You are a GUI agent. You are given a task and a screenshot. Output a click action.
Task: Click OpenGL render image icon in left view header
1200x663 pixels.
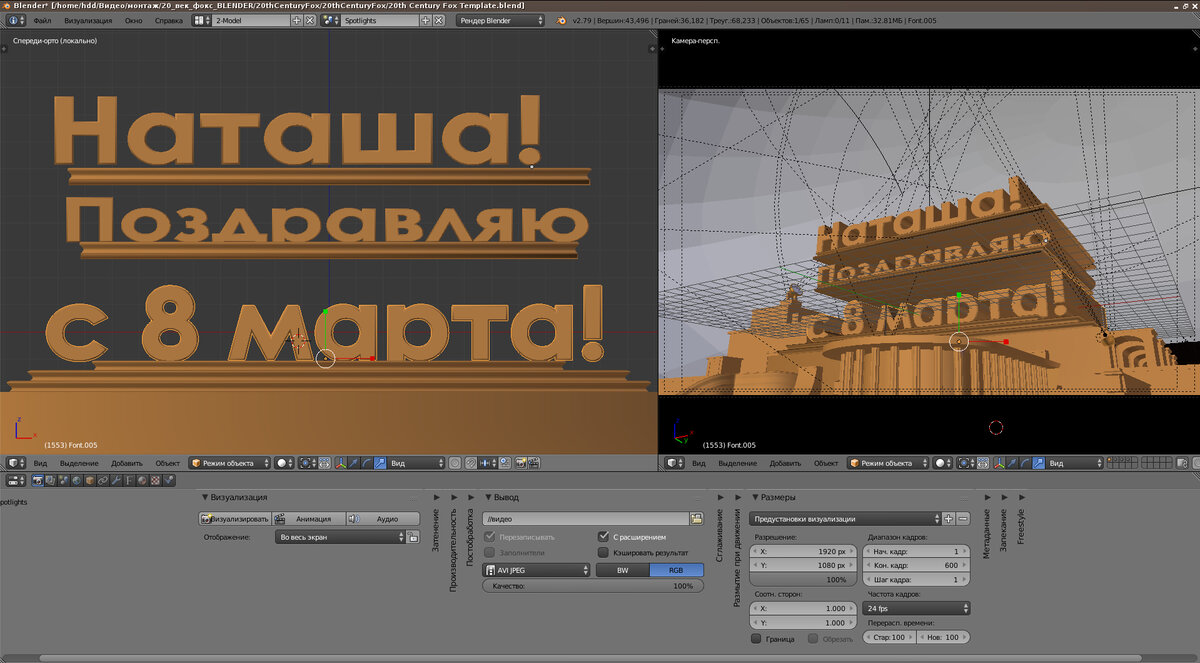point(520,463)
